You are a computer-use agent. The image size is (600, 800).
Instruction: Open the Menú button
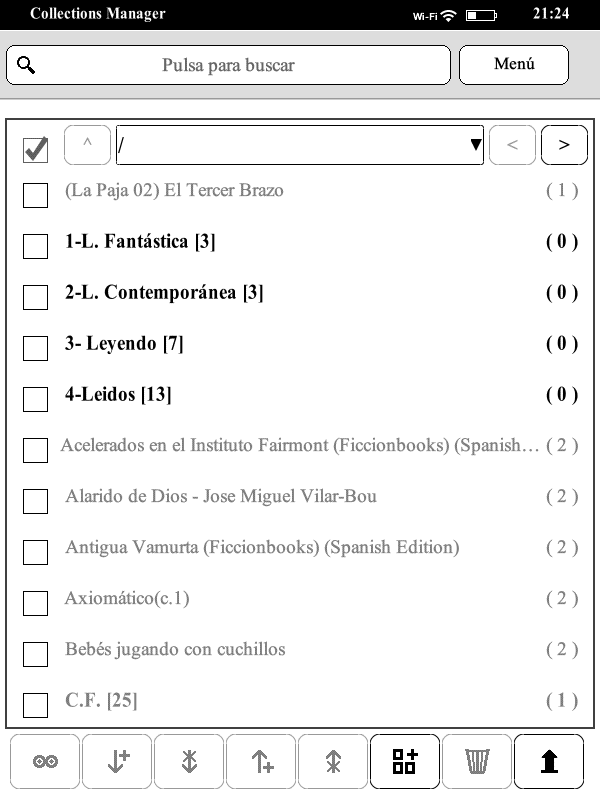[514, 65]
